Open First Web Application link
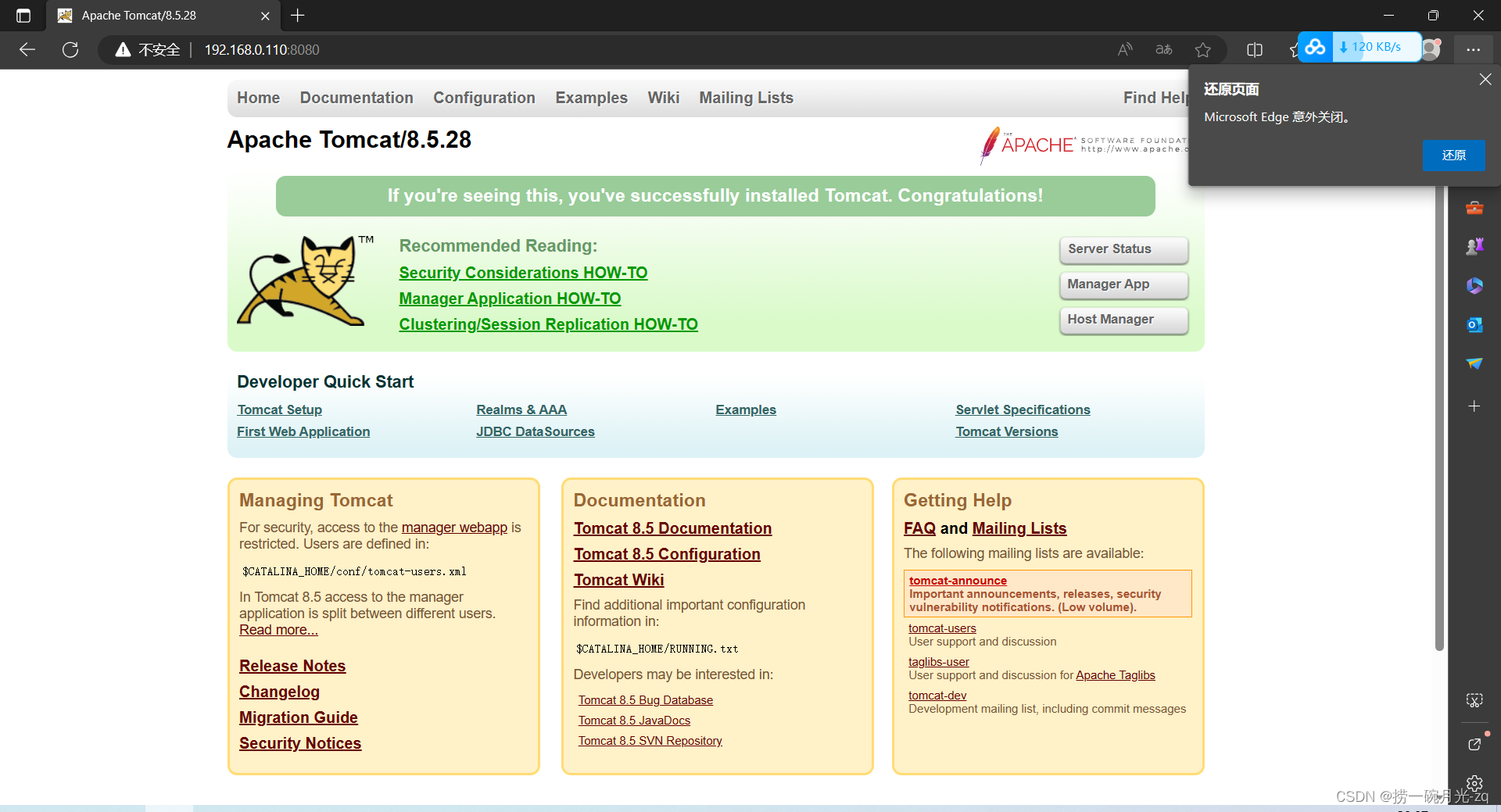 [x=303, y=431]
